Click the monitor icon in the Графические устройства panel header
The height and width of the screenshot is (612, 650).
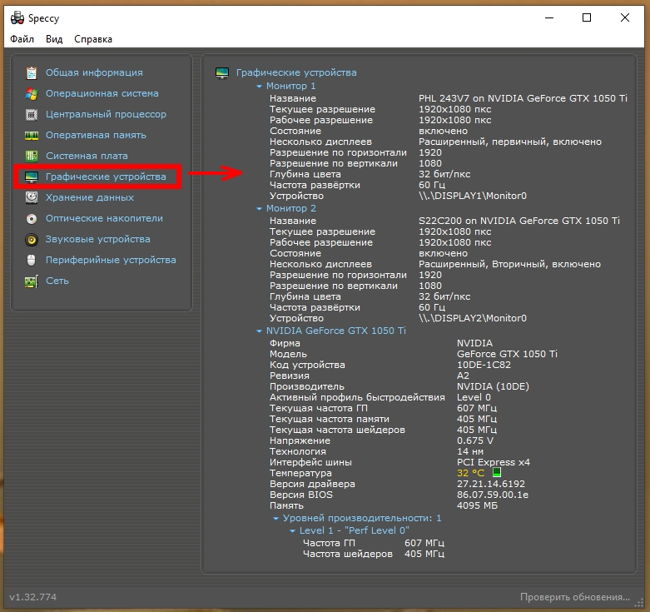pyautogui.click(x=222, y=73)
